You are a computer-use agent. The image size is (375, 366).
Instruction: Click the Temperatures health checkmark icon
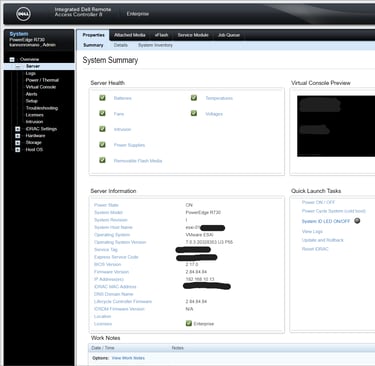point(194,98)
